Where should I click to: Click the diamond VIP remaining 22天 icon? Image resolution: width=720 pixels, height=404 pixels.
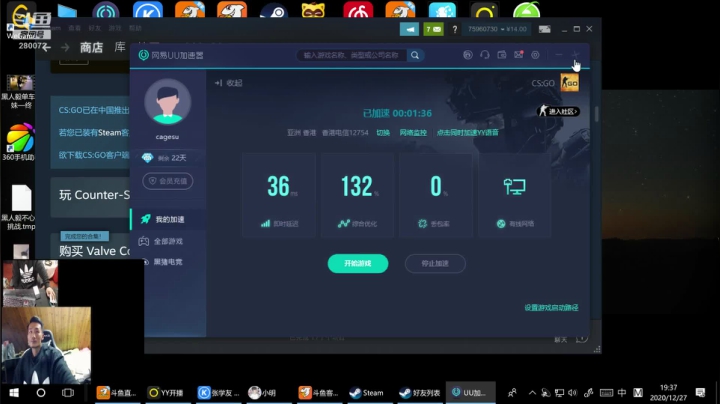(147, 158)
